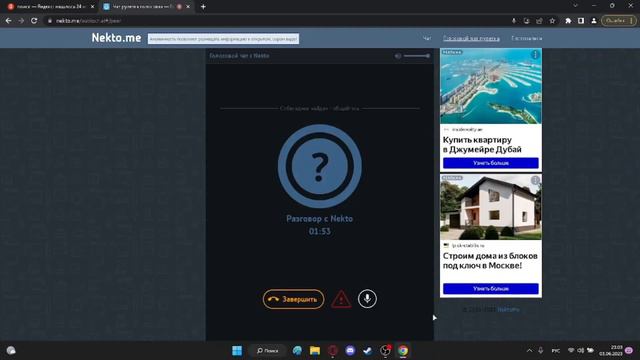
Task: Open the rightmost header menu item
Action: 527,38
